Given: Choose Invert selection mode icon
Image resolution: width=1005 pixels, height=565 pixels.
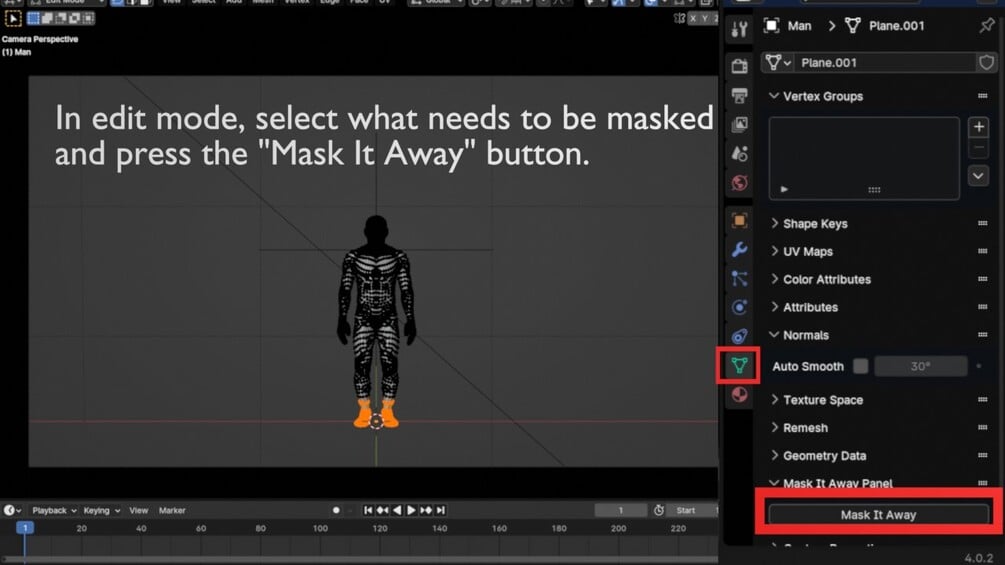Looking at the screenshot, I should click(x=74, y=19).
